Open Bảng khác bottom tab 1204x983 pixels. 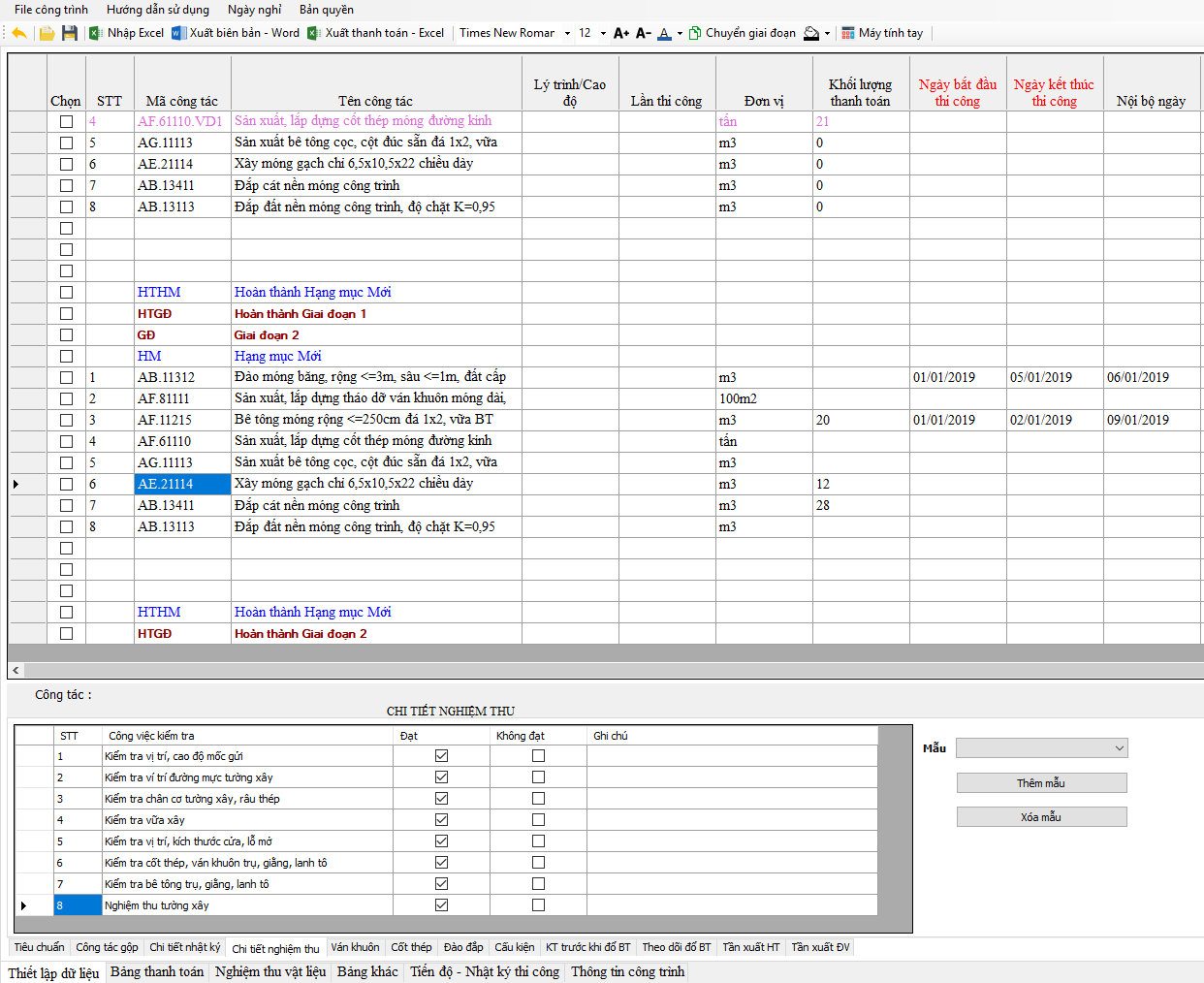[367, 971]
